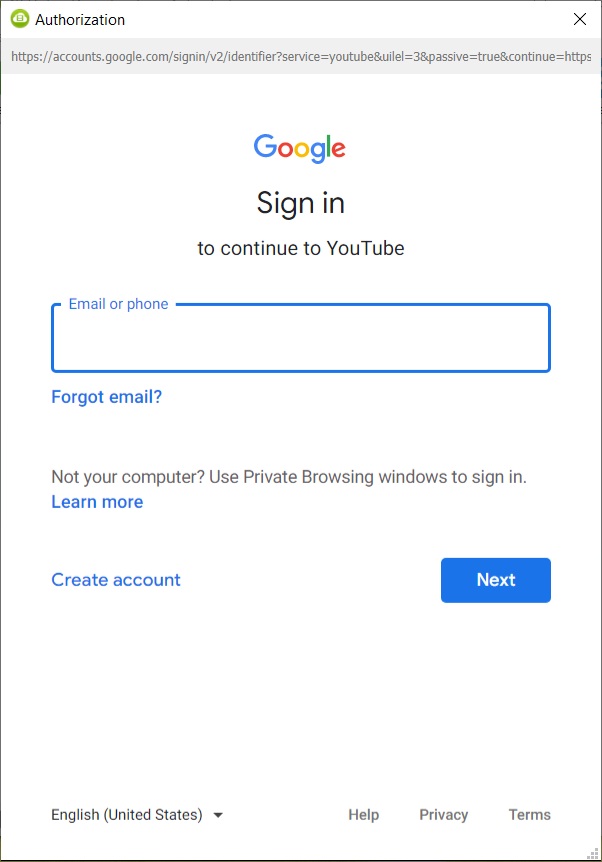Choose Create account

(116, 580)
